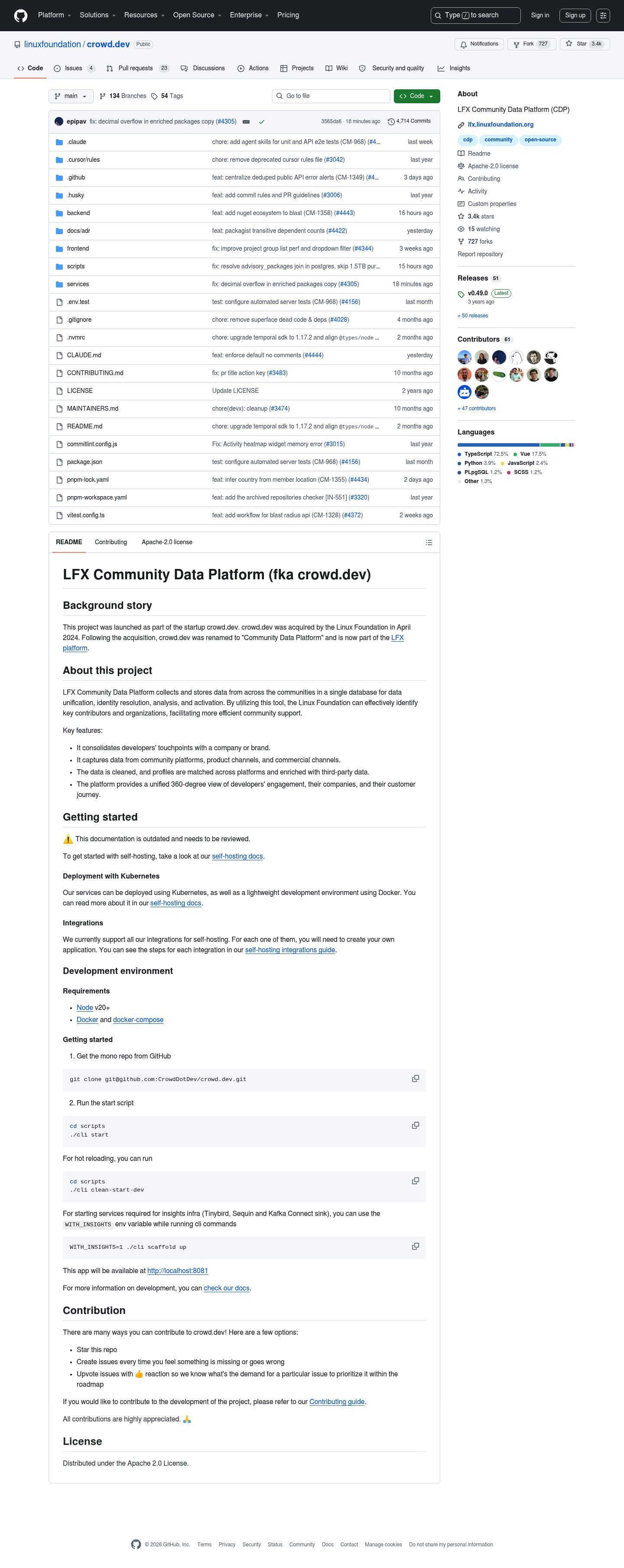
Task: Open README outline menu icon
Action: tap(429, 542)
